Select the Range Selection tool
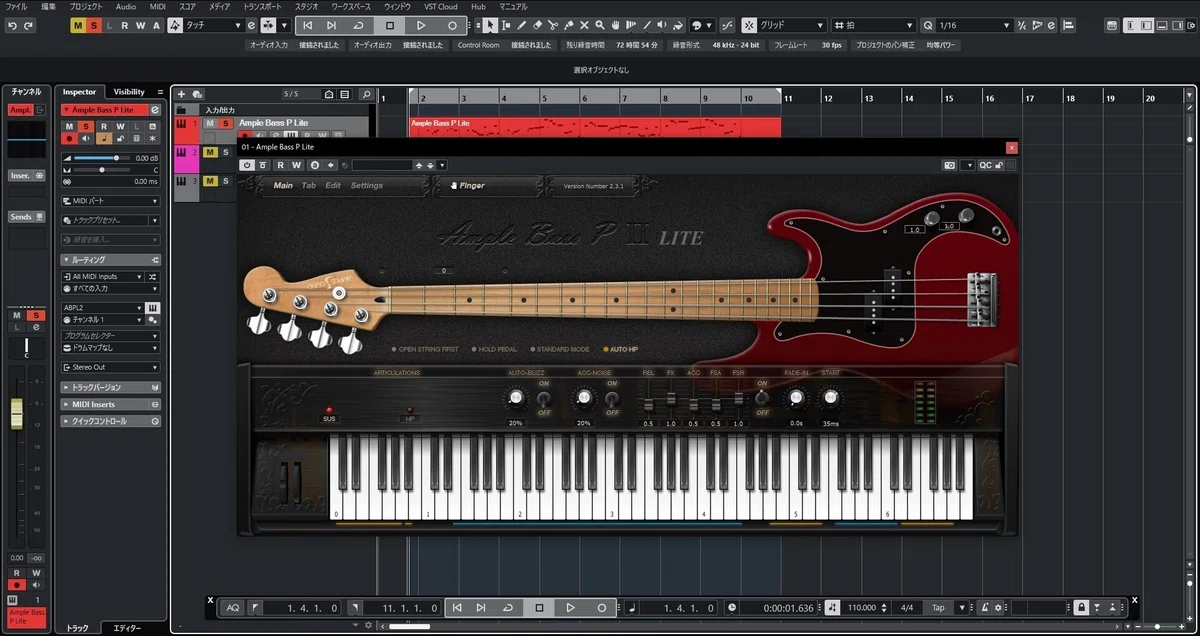Viewport: 1200px width, 636px height. coord(507,25)
